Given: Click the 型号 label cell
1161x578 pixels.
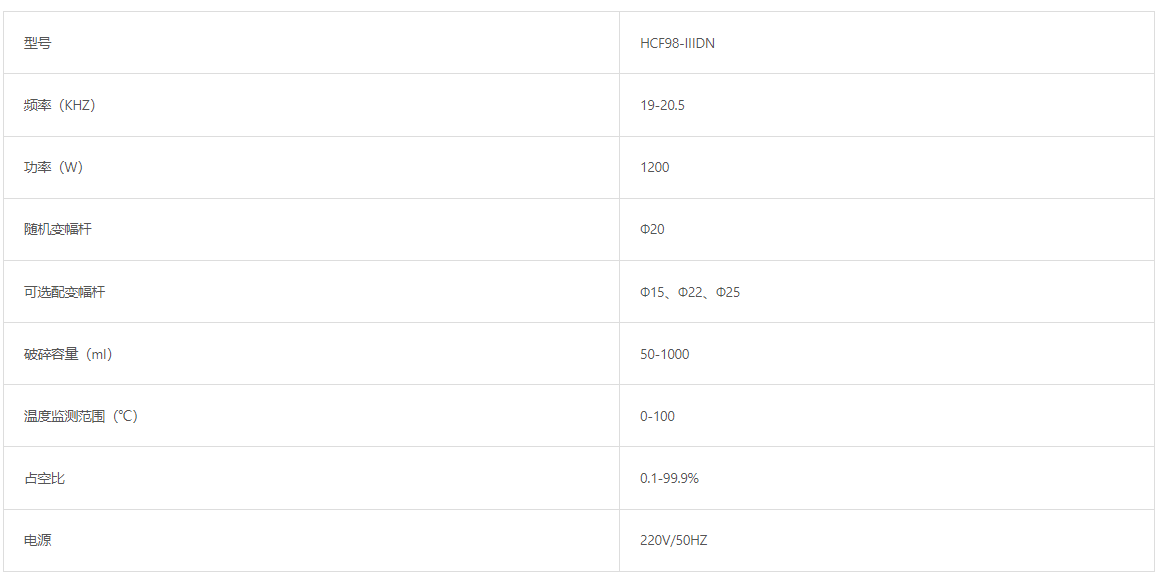Looking at the screenshot, I should click(311, 43).
